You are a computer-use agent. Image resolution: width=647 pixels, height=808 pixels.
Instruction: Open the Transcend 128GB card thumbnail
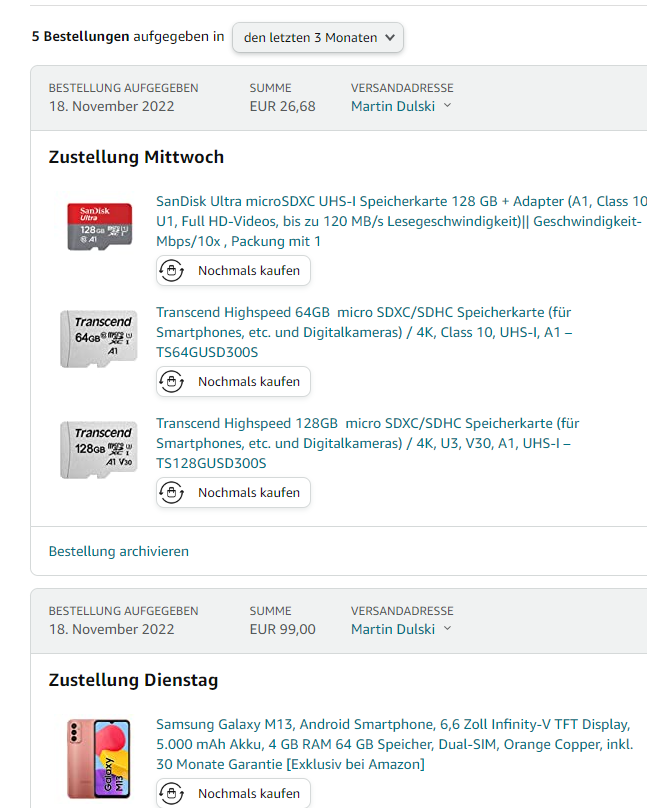pos(99,450)
